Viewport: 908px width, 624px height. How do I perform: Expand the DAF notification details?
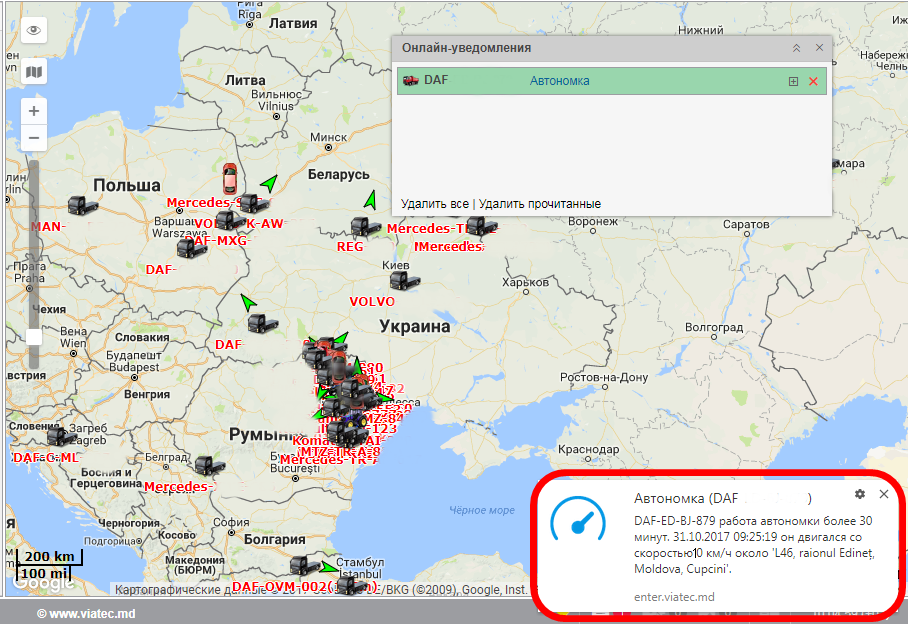(x=794, y=81)
